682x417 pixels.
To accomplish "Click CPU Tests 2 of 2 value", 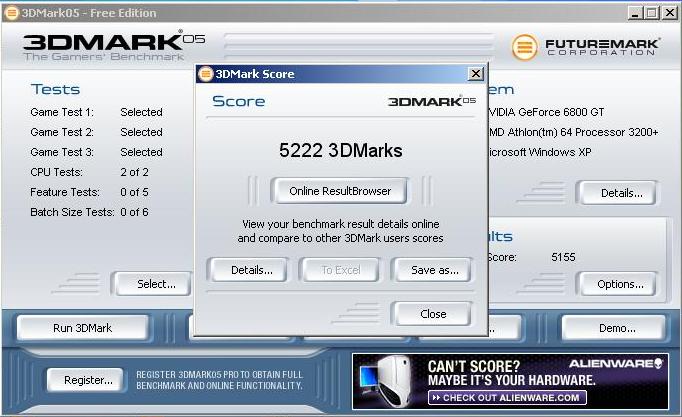I will [134, 172].
